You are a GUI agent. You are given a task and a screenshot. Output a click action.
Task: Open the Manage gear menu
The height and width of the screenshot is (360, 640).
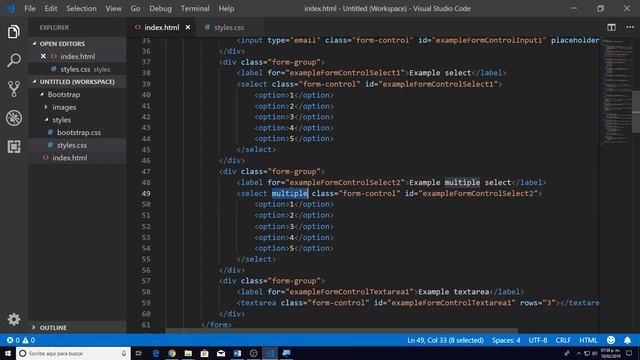[13, 319]
